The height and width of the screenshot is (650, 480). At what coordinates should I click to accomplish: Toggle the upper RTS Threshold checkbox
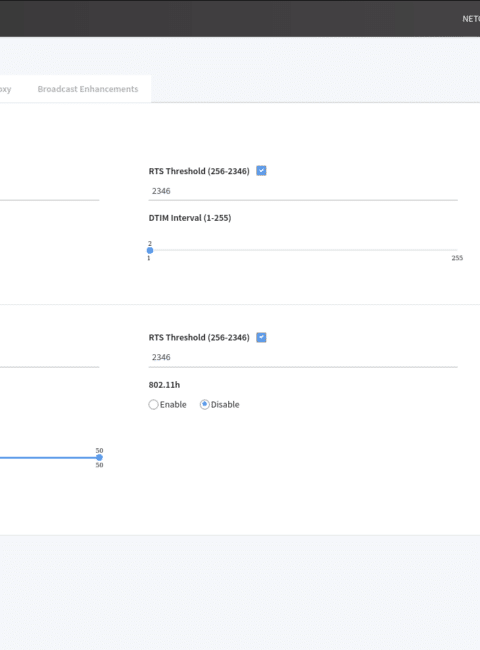tap(261, 171)
